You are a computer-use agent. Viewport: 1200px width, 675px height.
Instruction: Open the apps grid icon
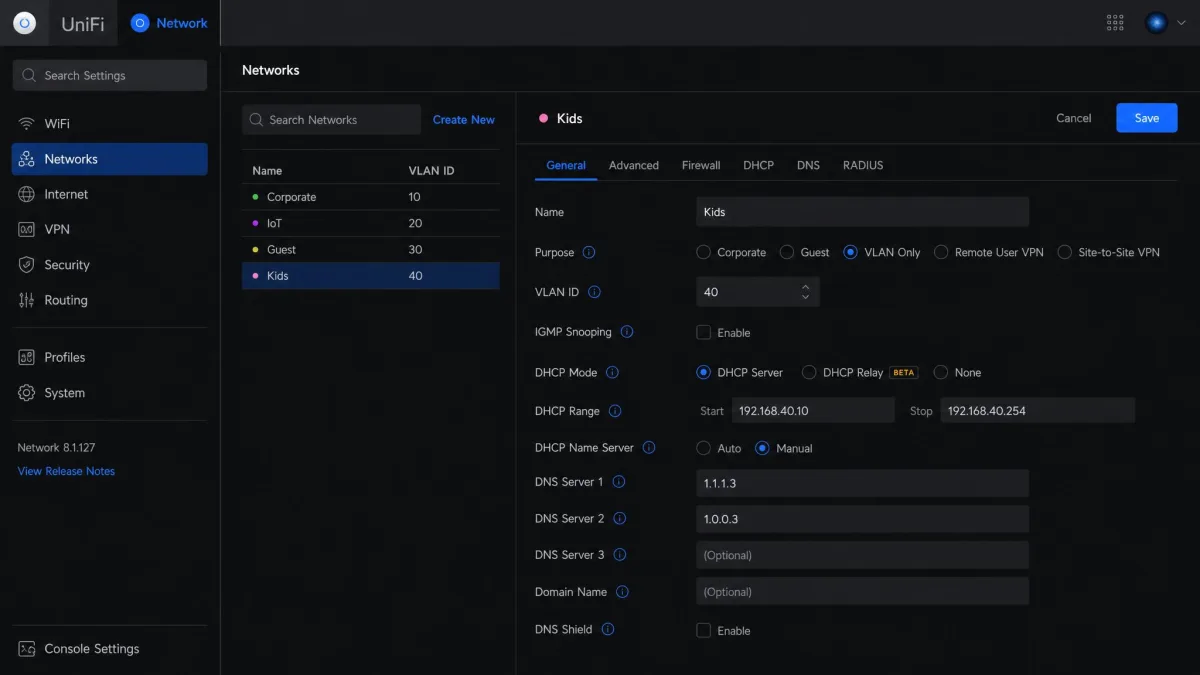coord(1115,22)
